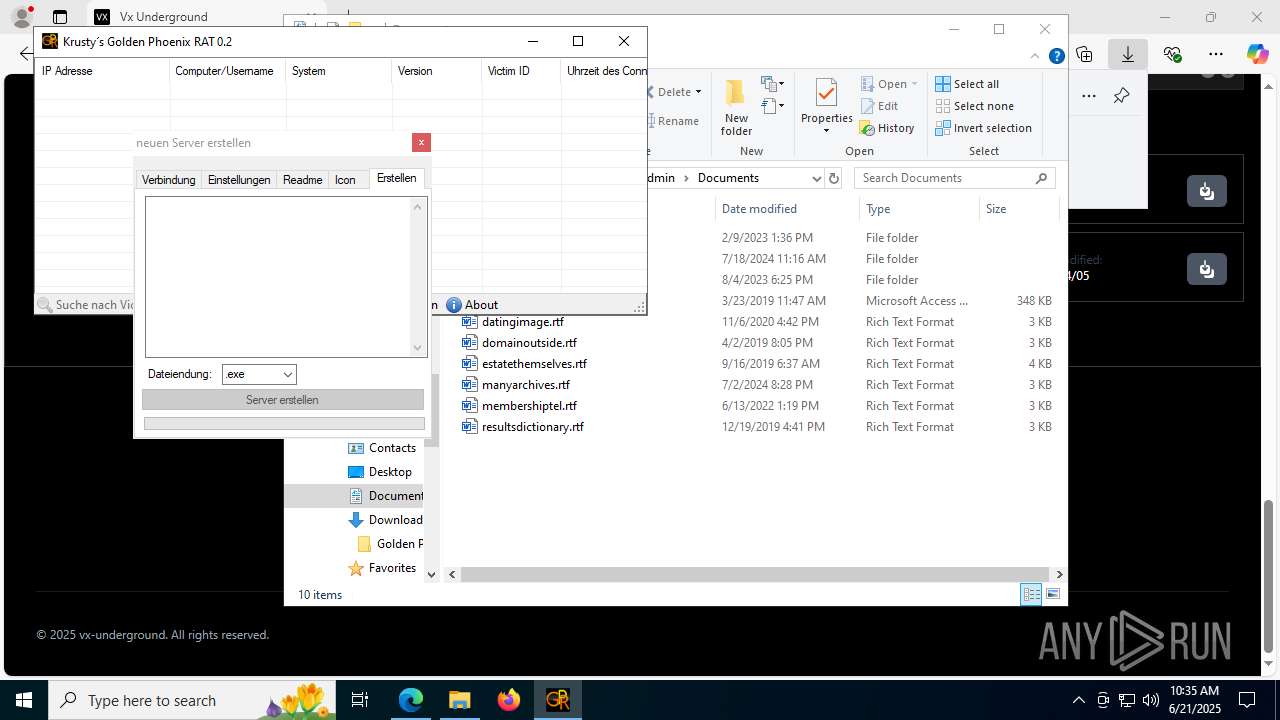Select the Erstellen tab

click(397, 178)
